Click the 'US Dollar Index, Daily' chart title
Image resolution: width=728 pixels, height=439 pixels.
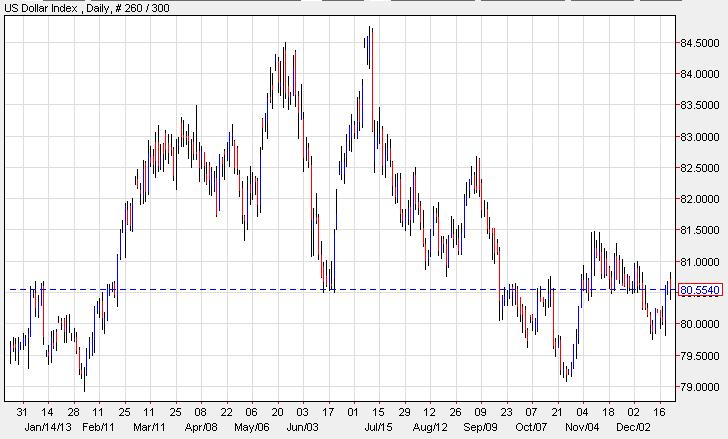click(87, 8)
